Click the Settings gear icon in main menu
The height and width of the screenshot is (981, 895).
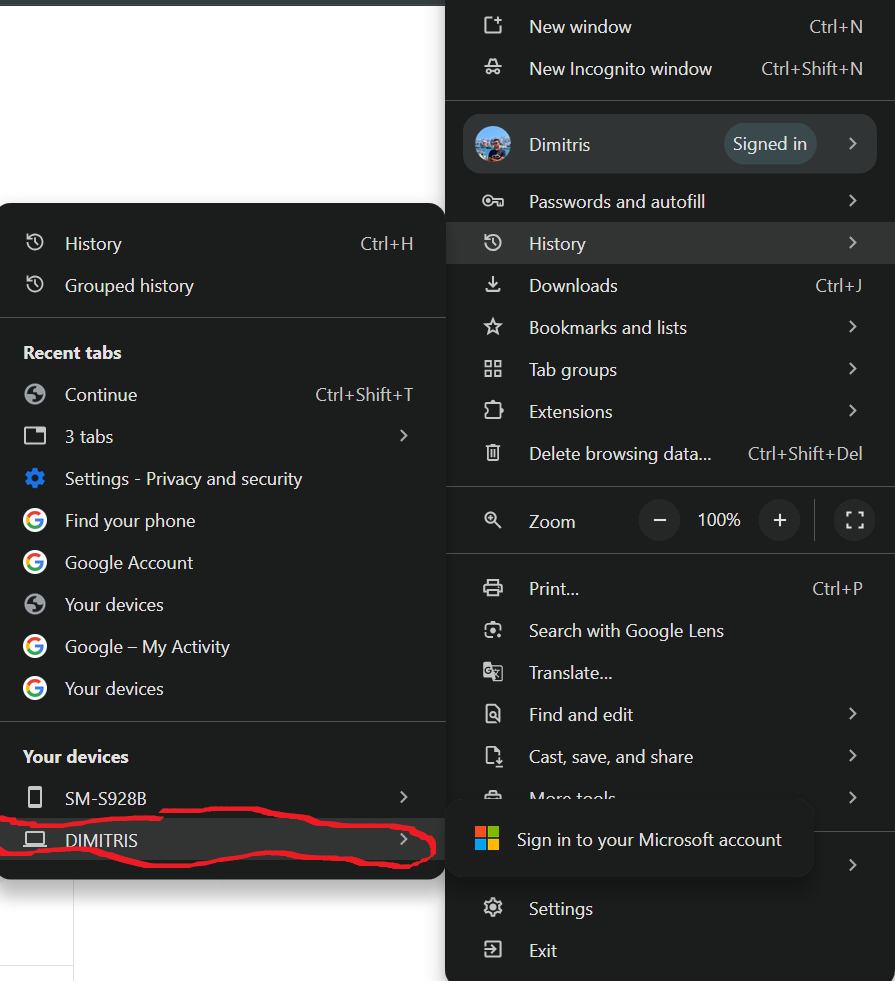tap(493, 907)
